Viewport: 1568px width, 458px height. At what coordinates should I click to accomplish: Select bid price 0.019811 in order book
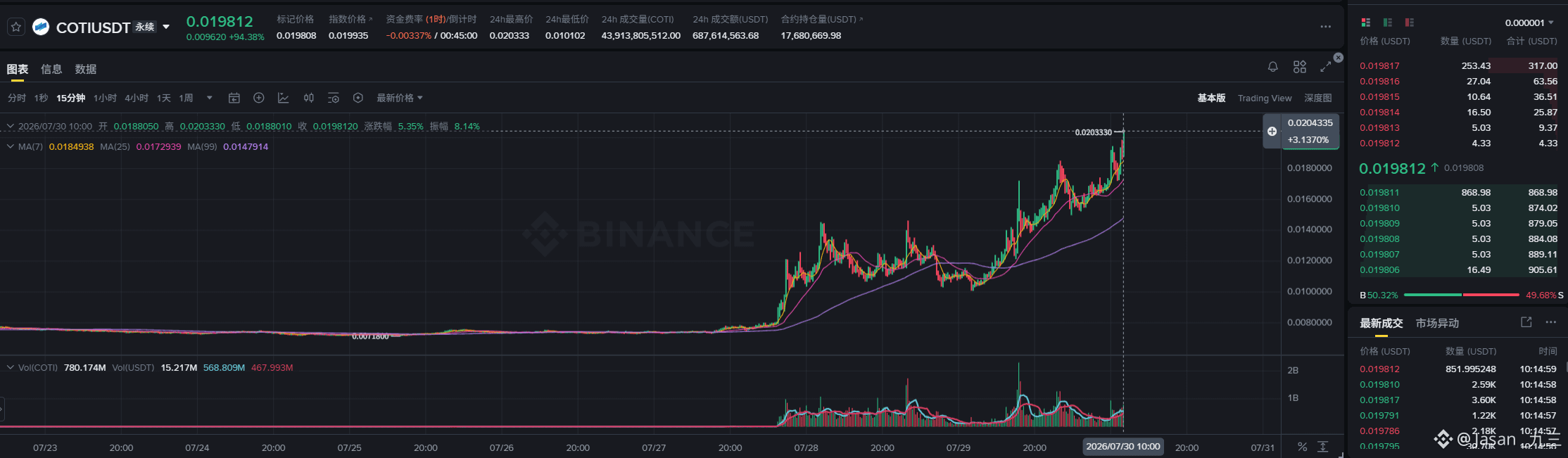pos(1379,192)
